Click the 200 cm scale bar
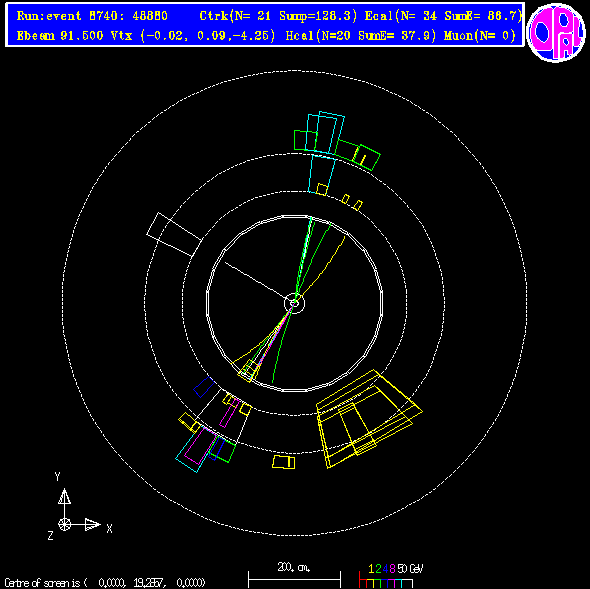590x589 pixels. coord(294,575)
